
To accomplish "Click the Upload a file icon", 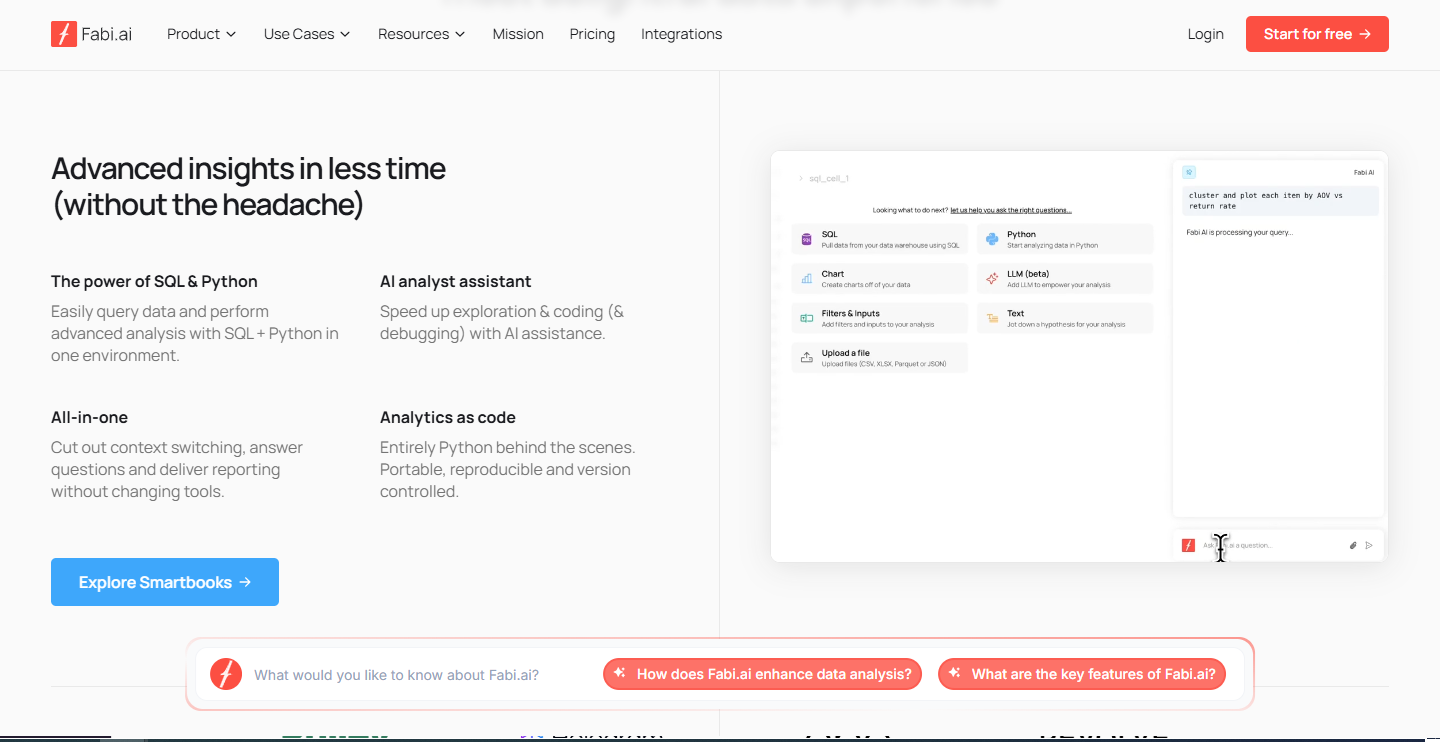I will click(x=806, y=358).
